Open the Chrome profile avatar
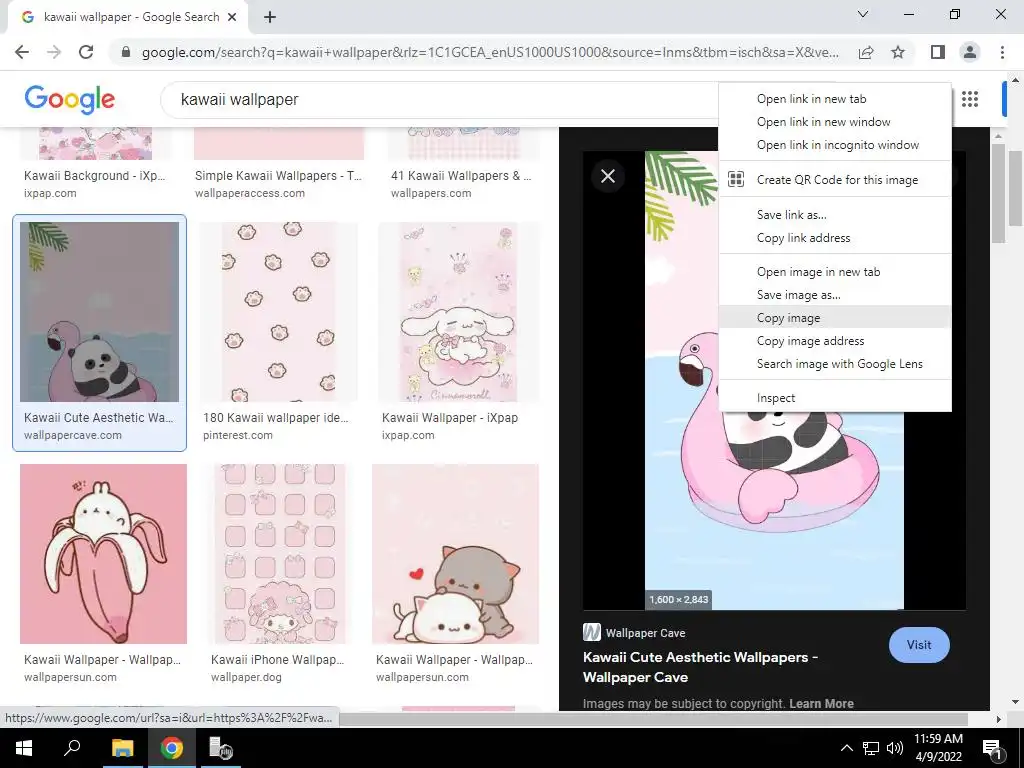The width and height of the screenshot is (1024, 768). coord(970,52)
